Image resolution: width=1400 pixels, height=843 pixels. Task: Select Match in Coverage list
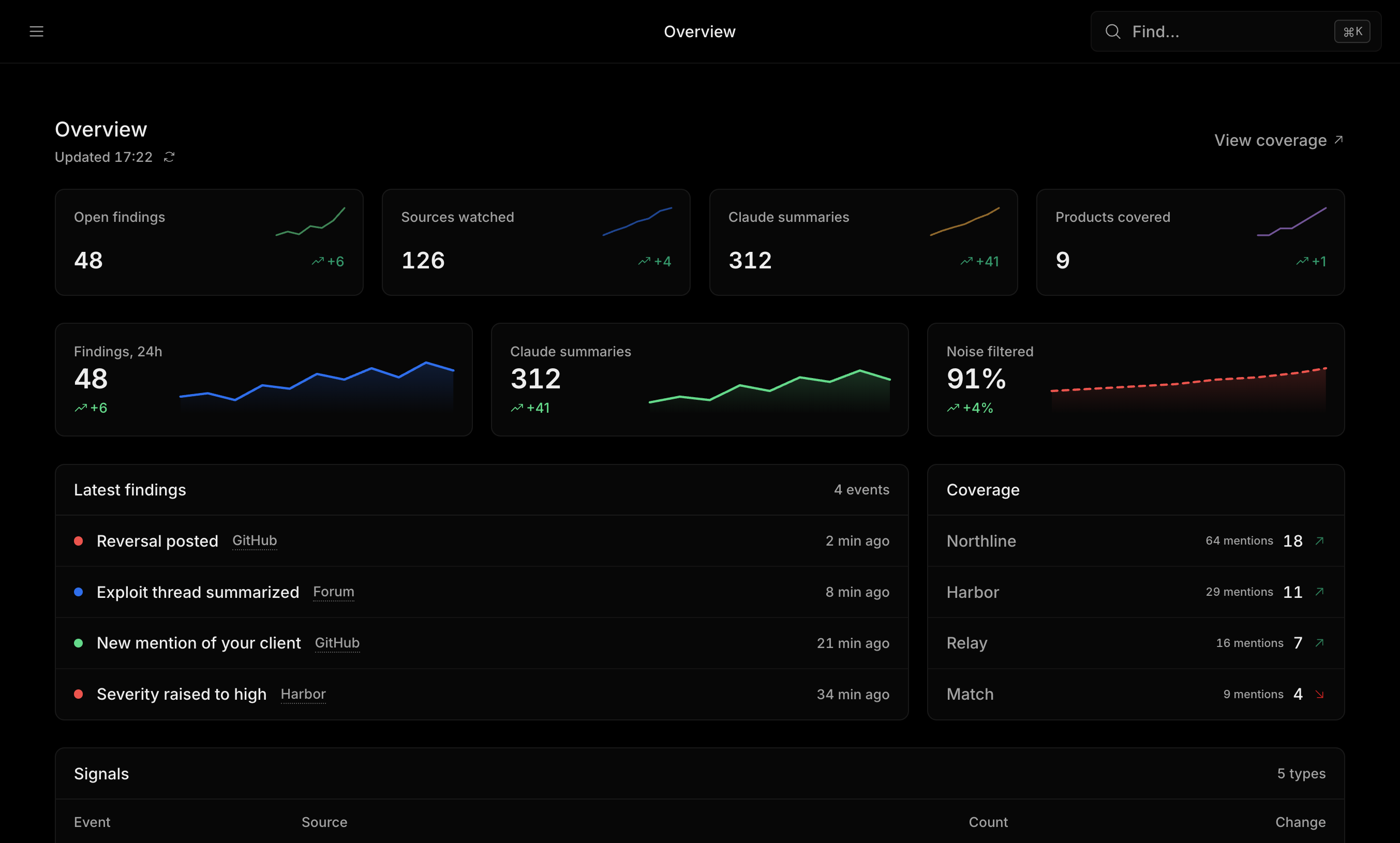click(x=1136, y=694)
